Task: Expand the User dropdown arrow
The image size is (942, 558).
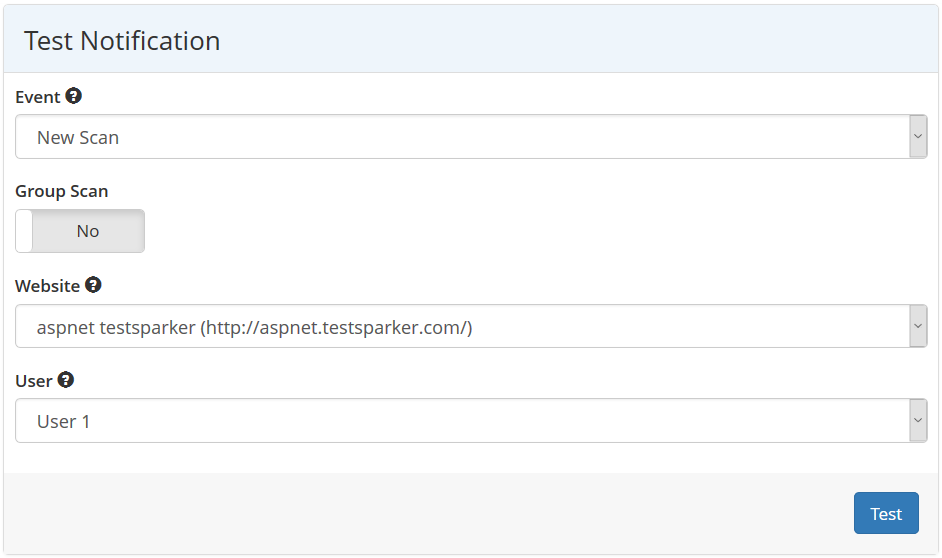Action: click(x=918, y=421)
